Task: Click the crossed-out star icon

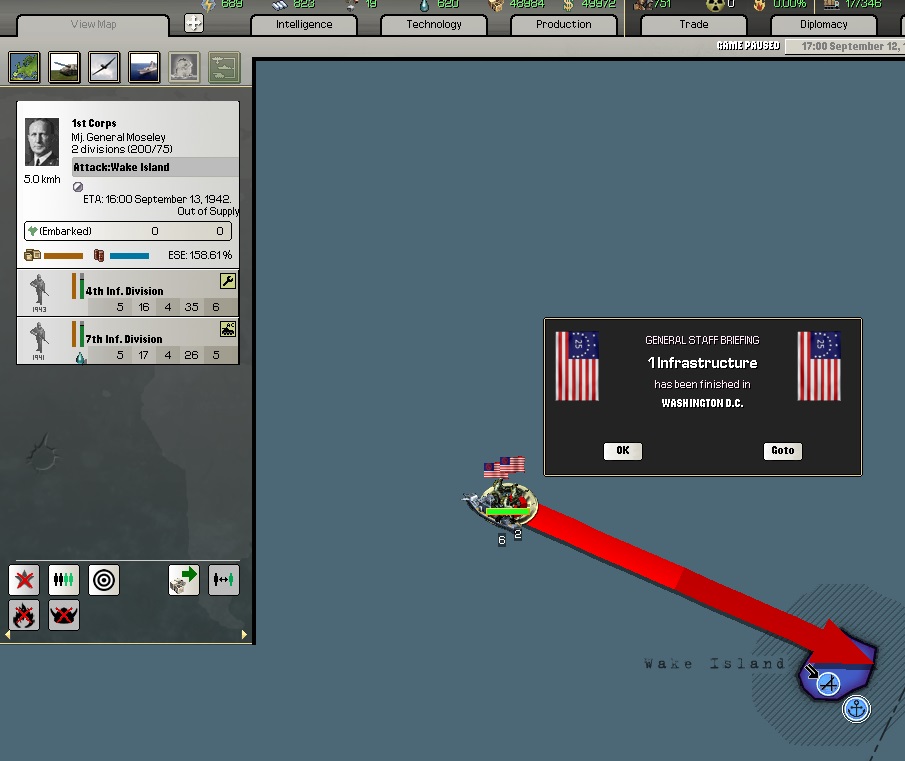Action: tap(24, 580)
